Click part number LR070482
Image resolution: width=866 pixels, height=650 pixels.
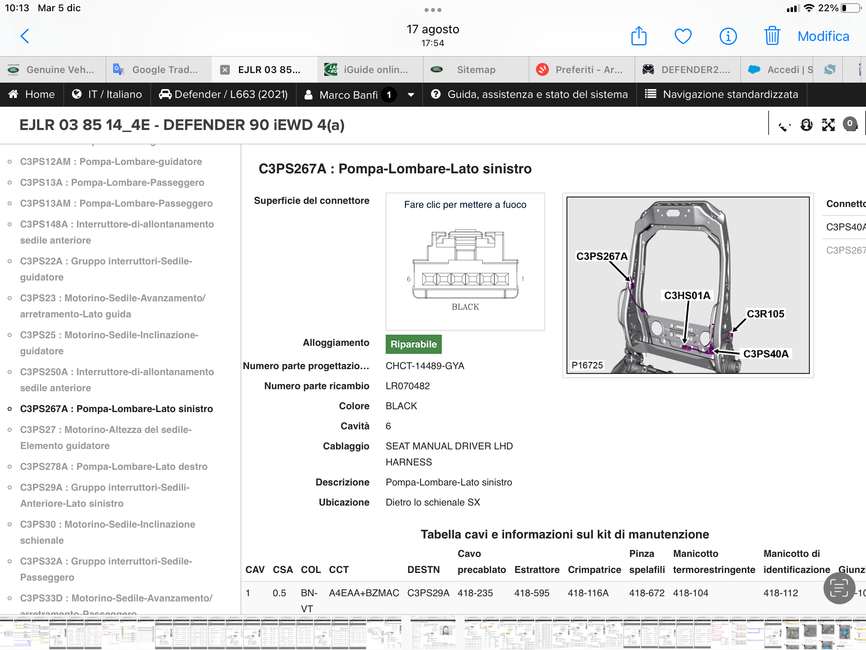coord(408,386)
